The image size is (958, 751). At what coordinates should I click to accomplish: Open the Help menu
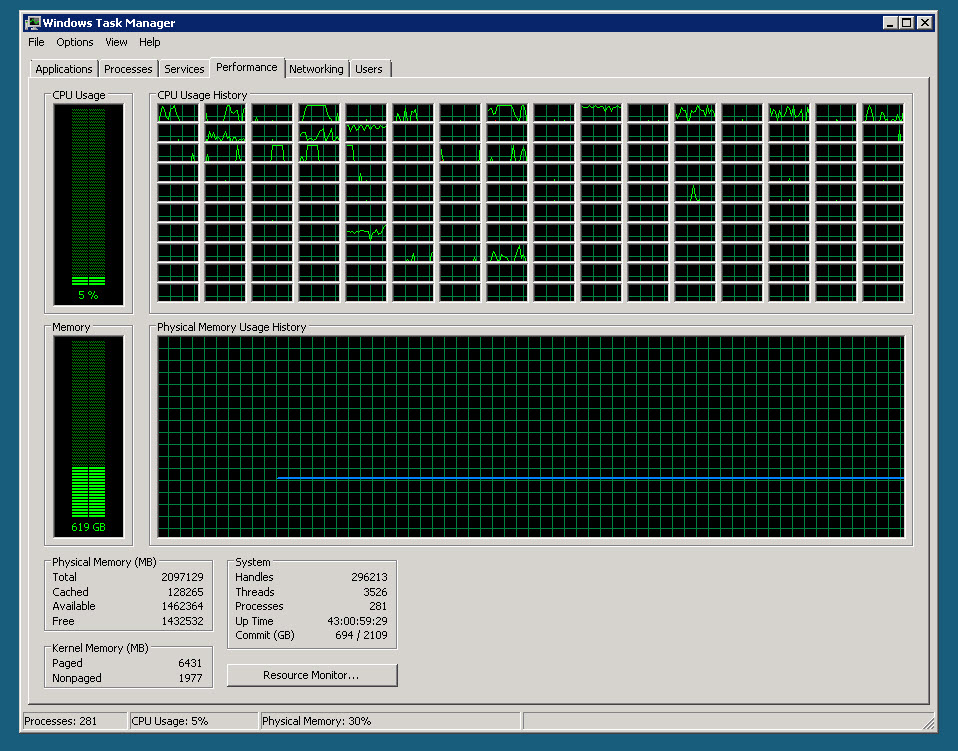[x=150, y=42]
